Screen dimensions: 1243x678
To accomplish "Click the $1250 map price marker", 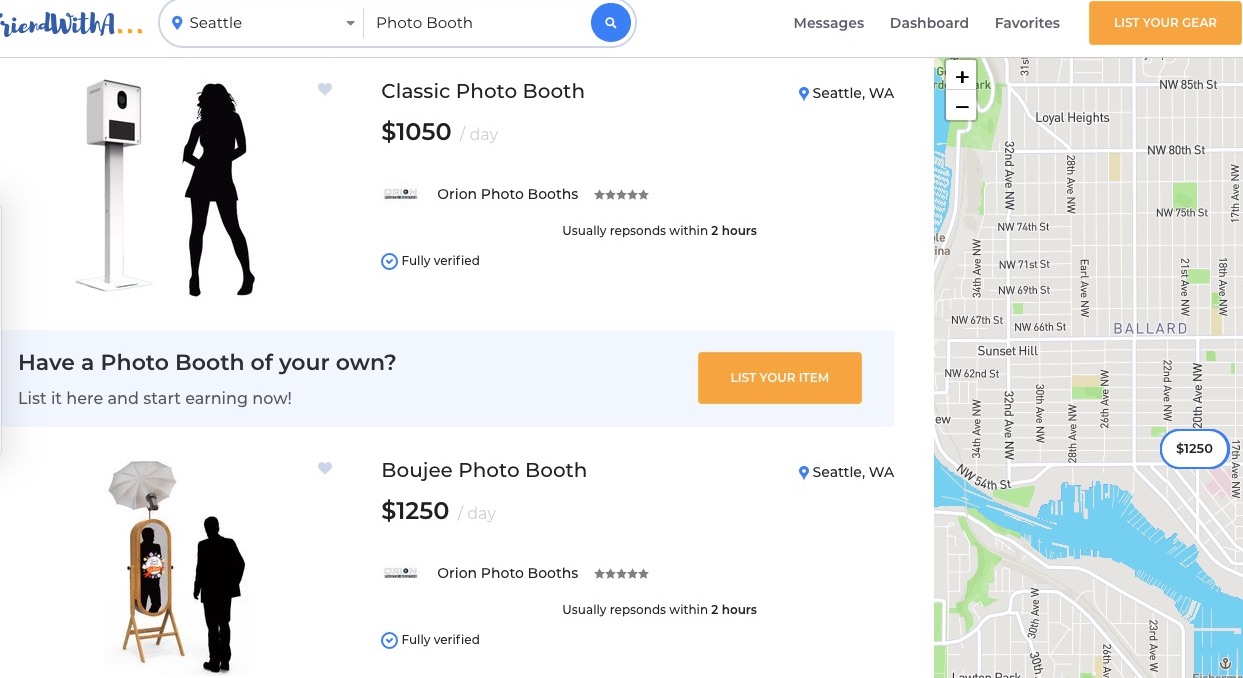I will tap(1193, 449).
